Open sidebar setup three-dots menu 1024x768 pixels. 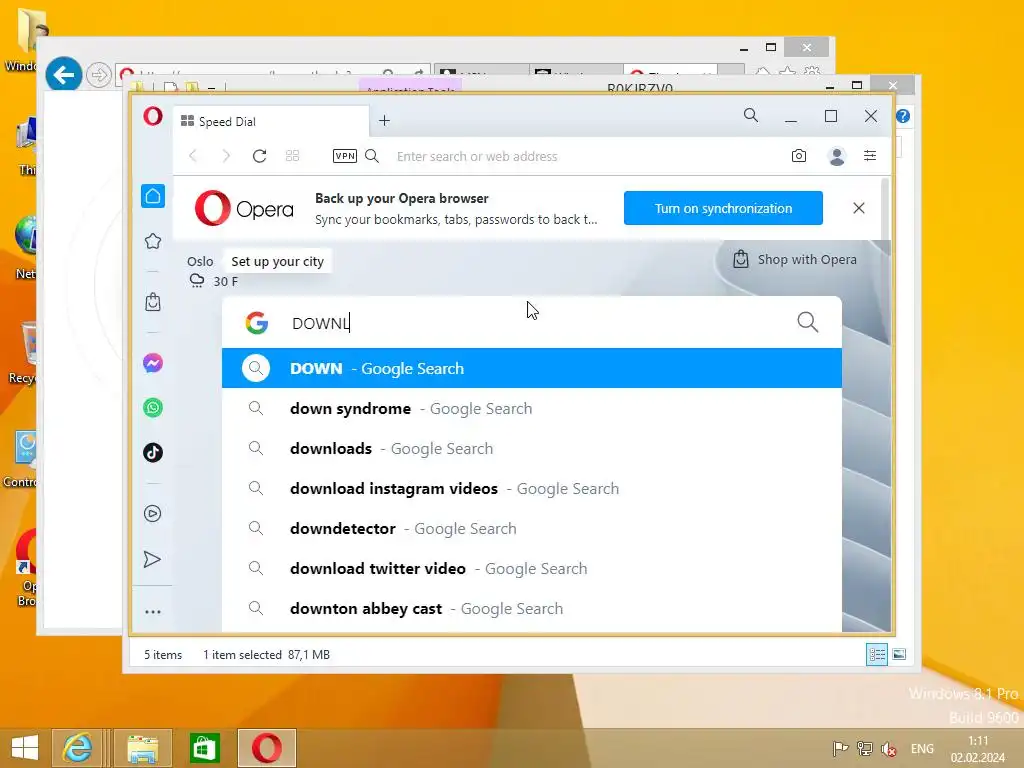tap(153, 612)
